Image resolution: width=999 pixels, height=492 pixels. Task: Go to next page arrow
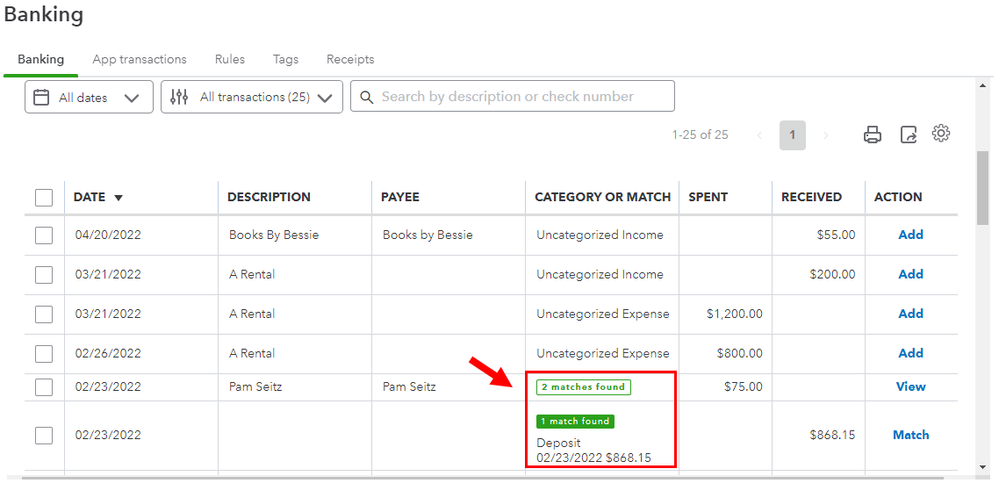point(825,135)
